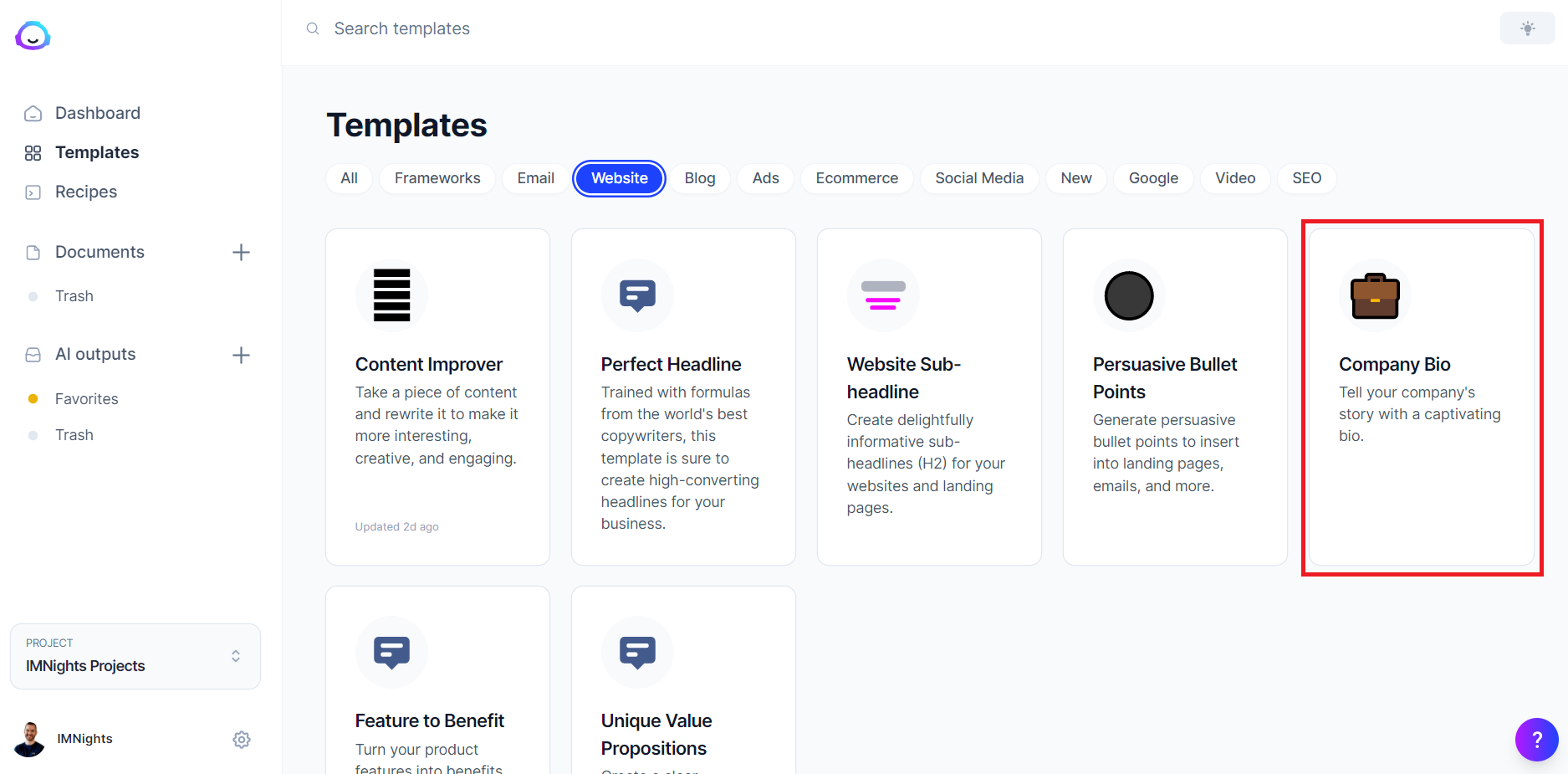Click the Unique Value Propositions icon
Image resolution: width=1568 pixels, height=774 pixels.
(637, 653)
